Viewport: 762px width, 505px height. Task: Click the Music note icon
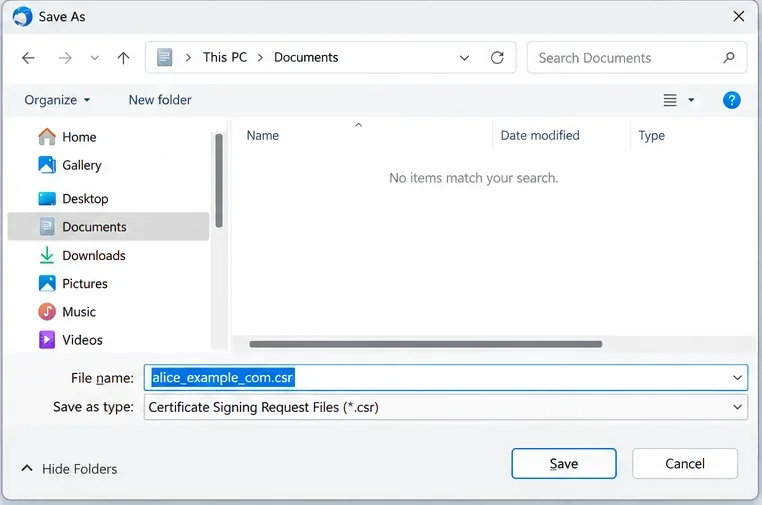(47, 312)
